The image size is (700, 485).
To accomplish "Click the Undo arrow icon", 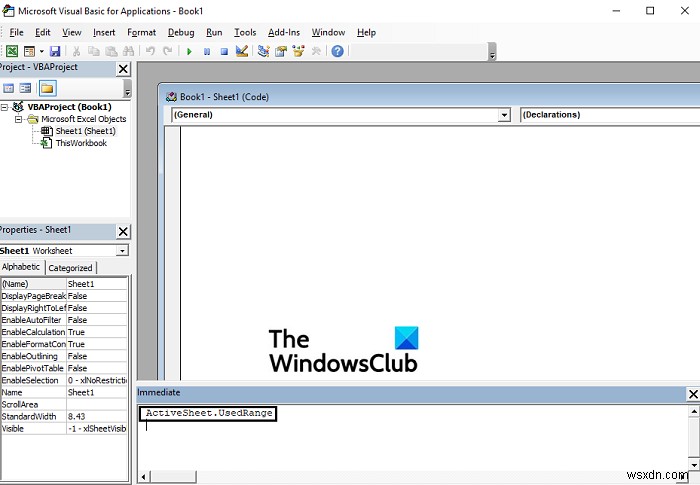I will pos(150,51).
